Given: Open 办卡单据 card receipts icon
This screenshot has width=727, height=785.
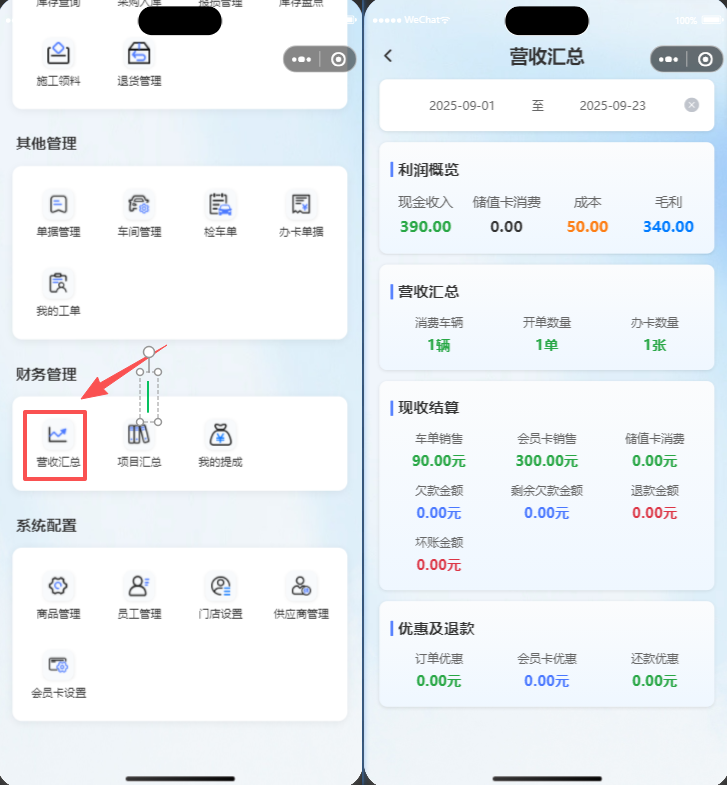Looking at the screenshot, I should coord(301,204).
